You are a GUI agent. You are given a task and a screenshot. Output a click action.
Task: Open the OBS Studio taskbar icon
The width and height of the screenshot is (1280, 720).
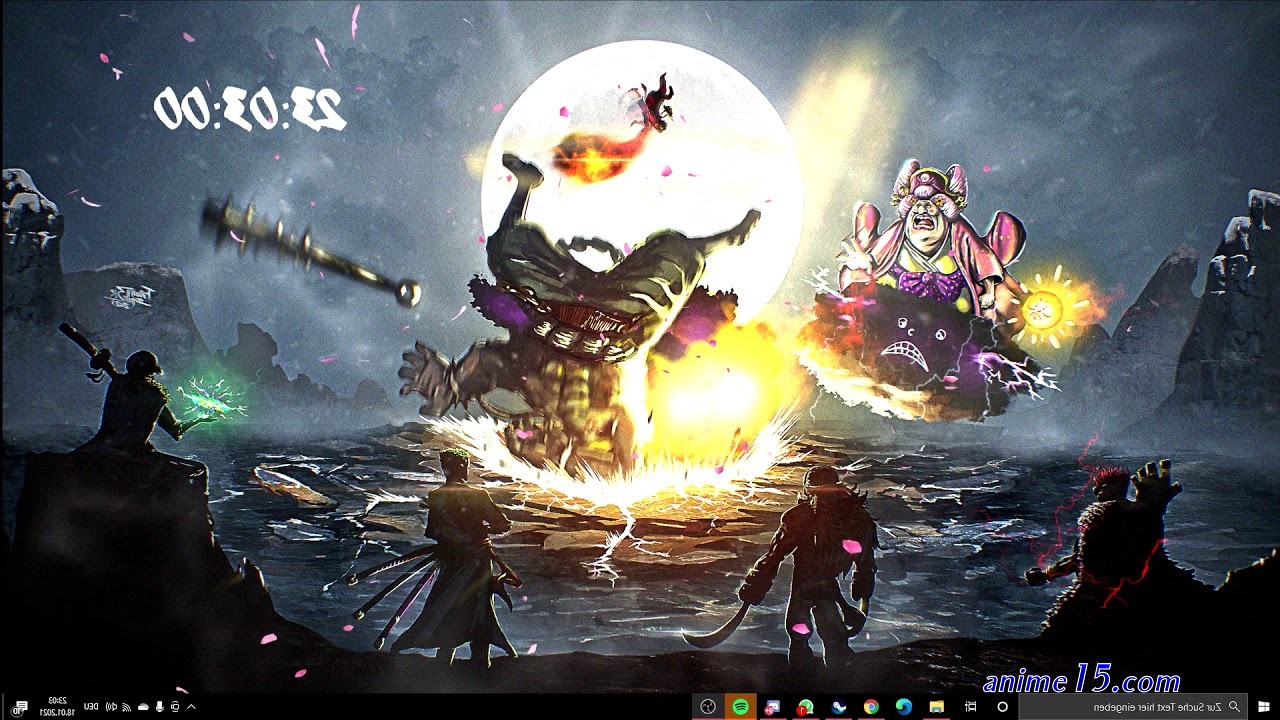(708, 707)
